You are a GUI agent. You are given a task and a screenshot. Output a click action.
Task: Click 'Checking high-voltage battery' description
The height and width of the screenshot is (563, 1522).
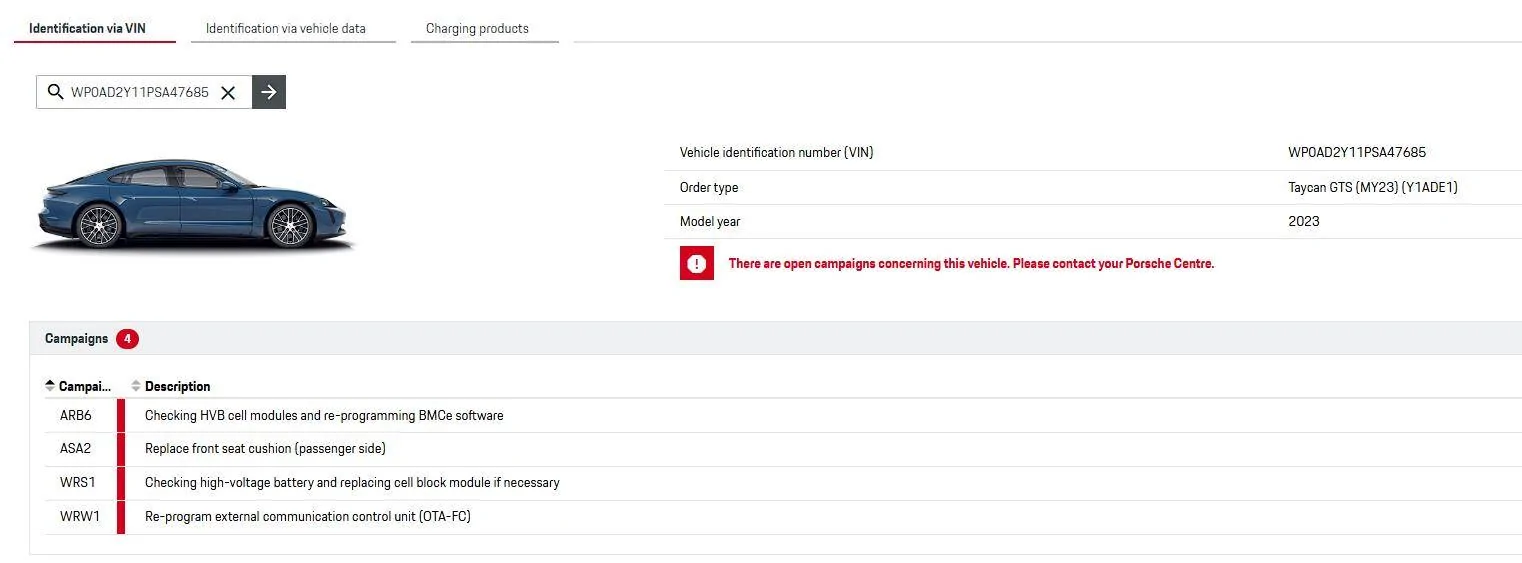pos(352,483)
